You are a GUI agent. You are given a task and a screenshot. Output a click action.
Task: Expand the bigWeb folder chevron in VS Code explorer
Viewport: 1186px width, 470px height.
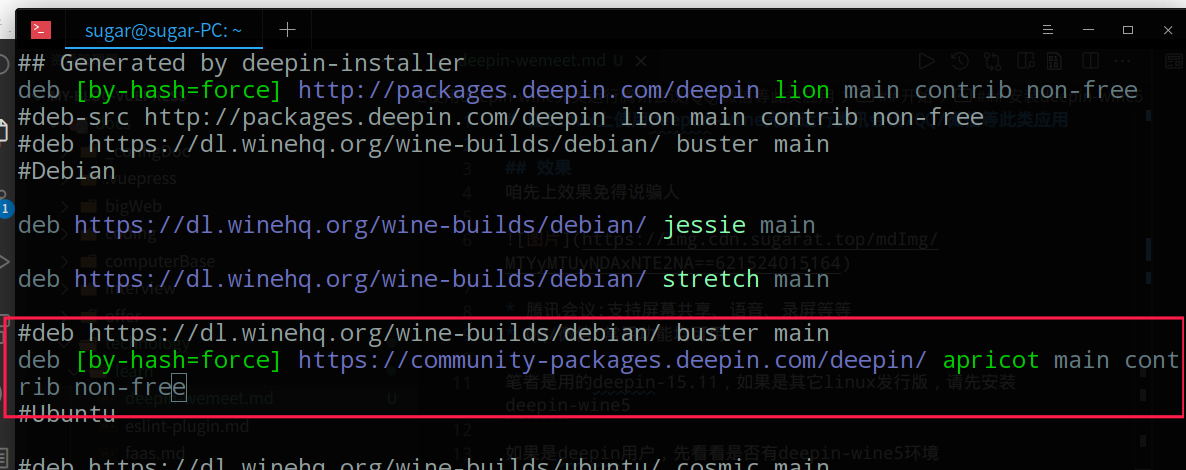click(65, 206)
